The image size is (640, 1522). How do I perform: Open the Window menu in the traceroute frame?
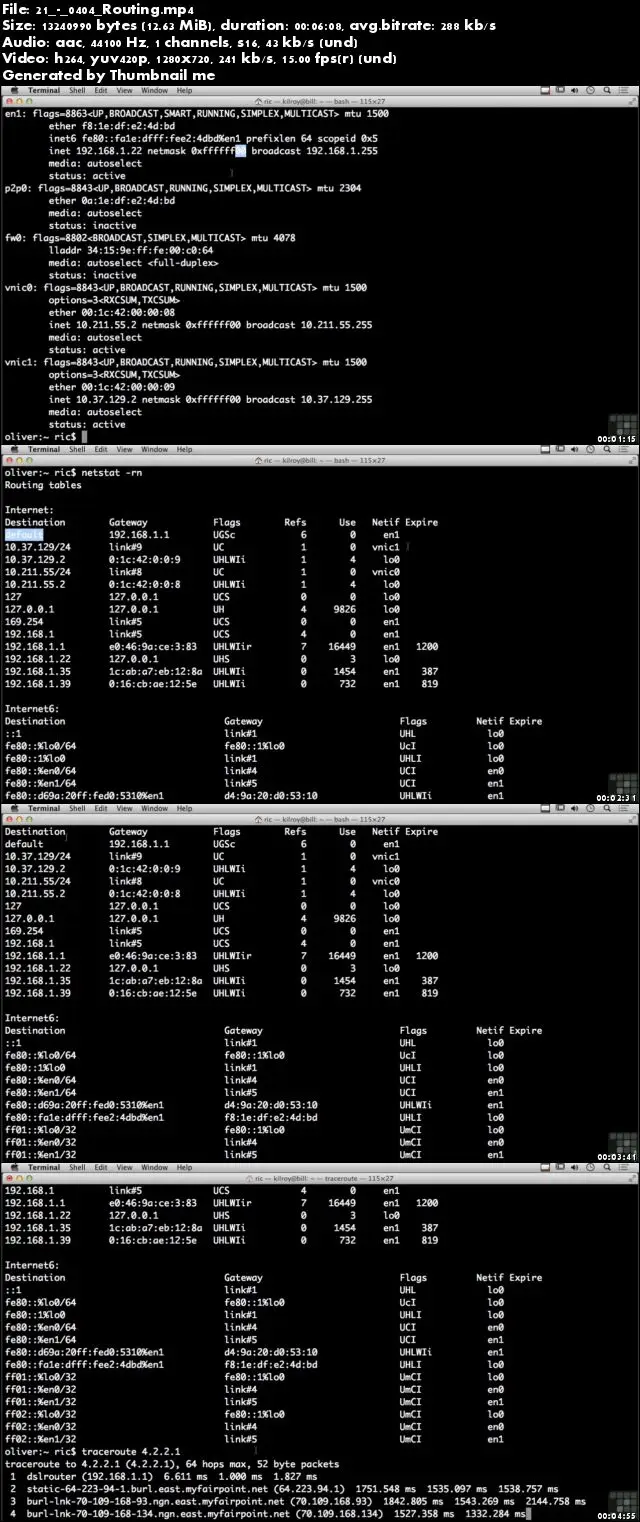pyautogui.click(x=154, y=1167)
